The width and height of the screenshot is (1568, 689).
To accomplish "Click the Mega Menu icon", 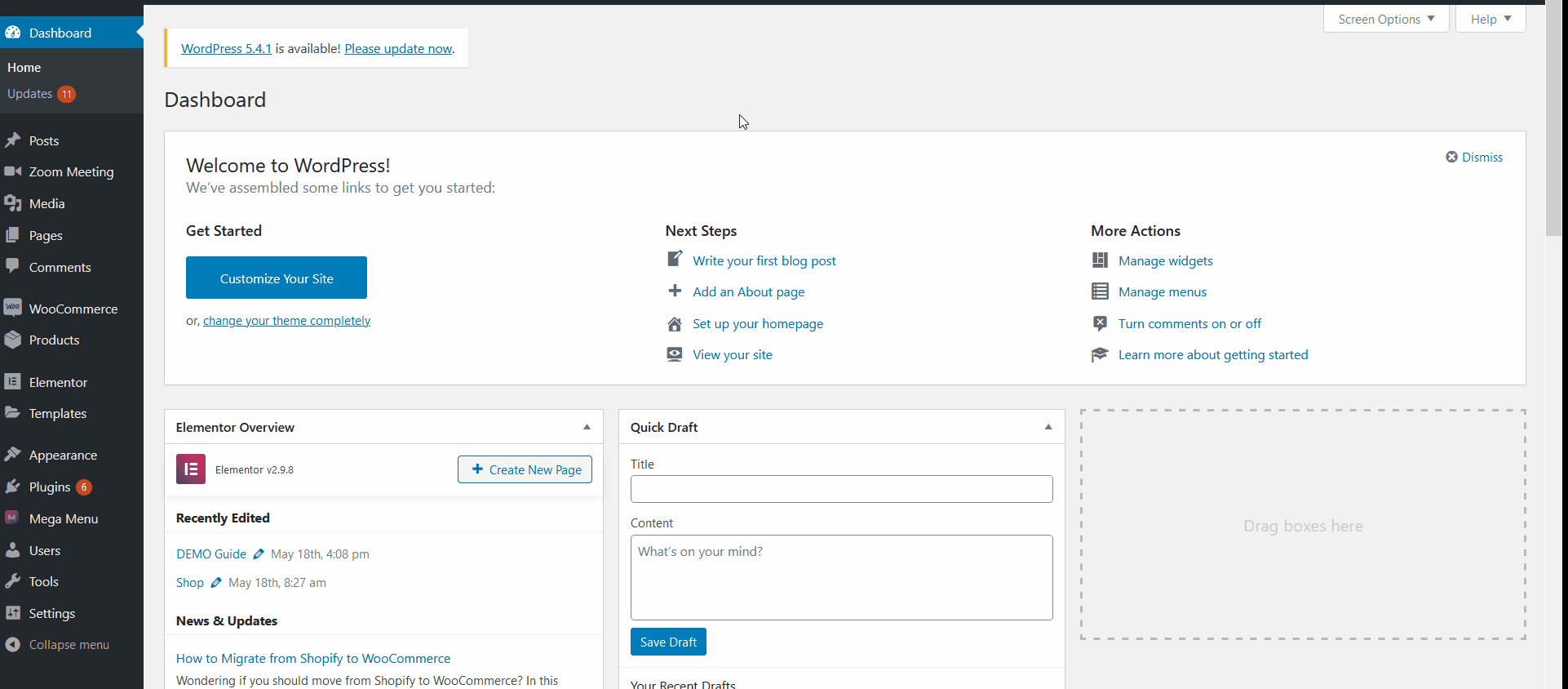I will [x=12, y=518].
